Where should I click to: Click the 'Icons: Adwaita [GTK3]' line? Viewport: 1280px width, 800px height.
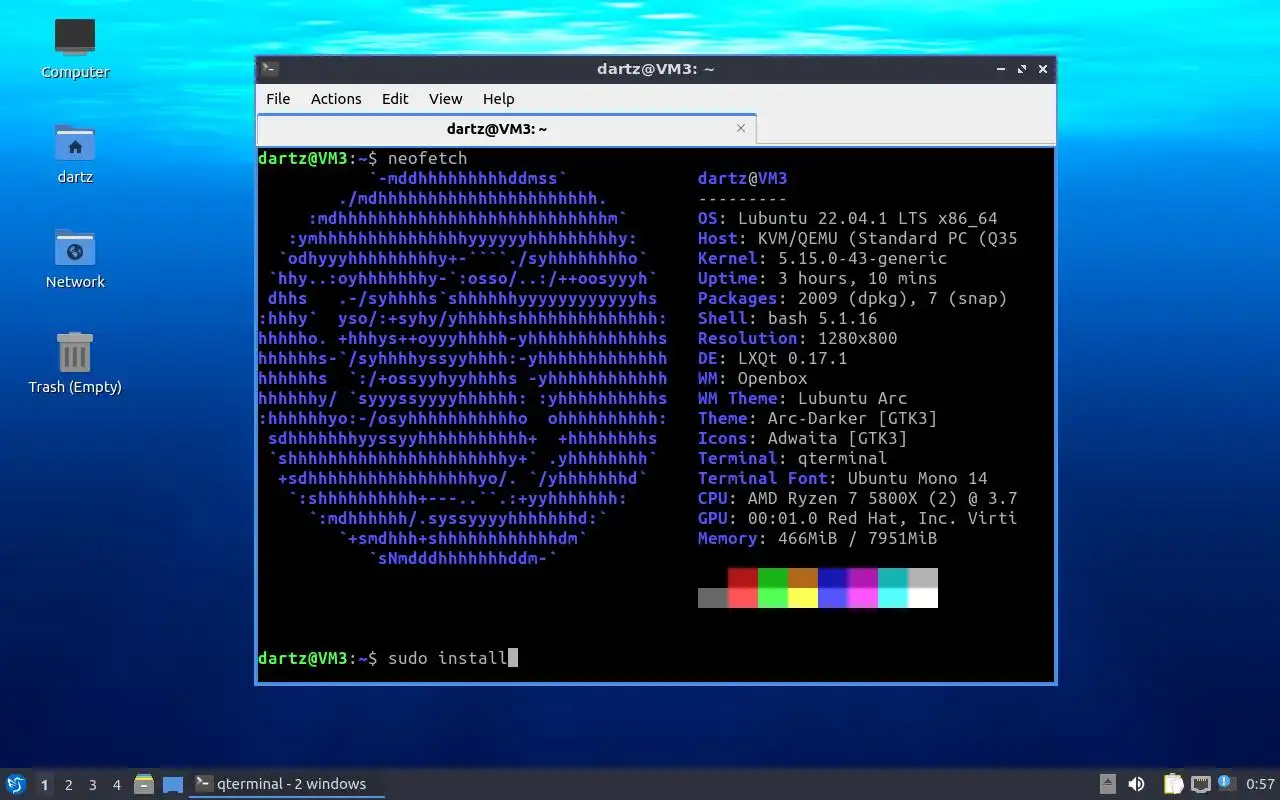click(x=802, y=438)
